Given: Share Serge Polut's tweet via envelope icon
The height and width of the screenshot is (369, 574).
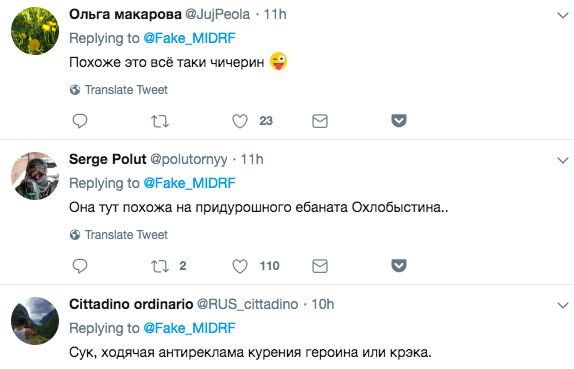Looking at the screenshot, I should (320, 266).
